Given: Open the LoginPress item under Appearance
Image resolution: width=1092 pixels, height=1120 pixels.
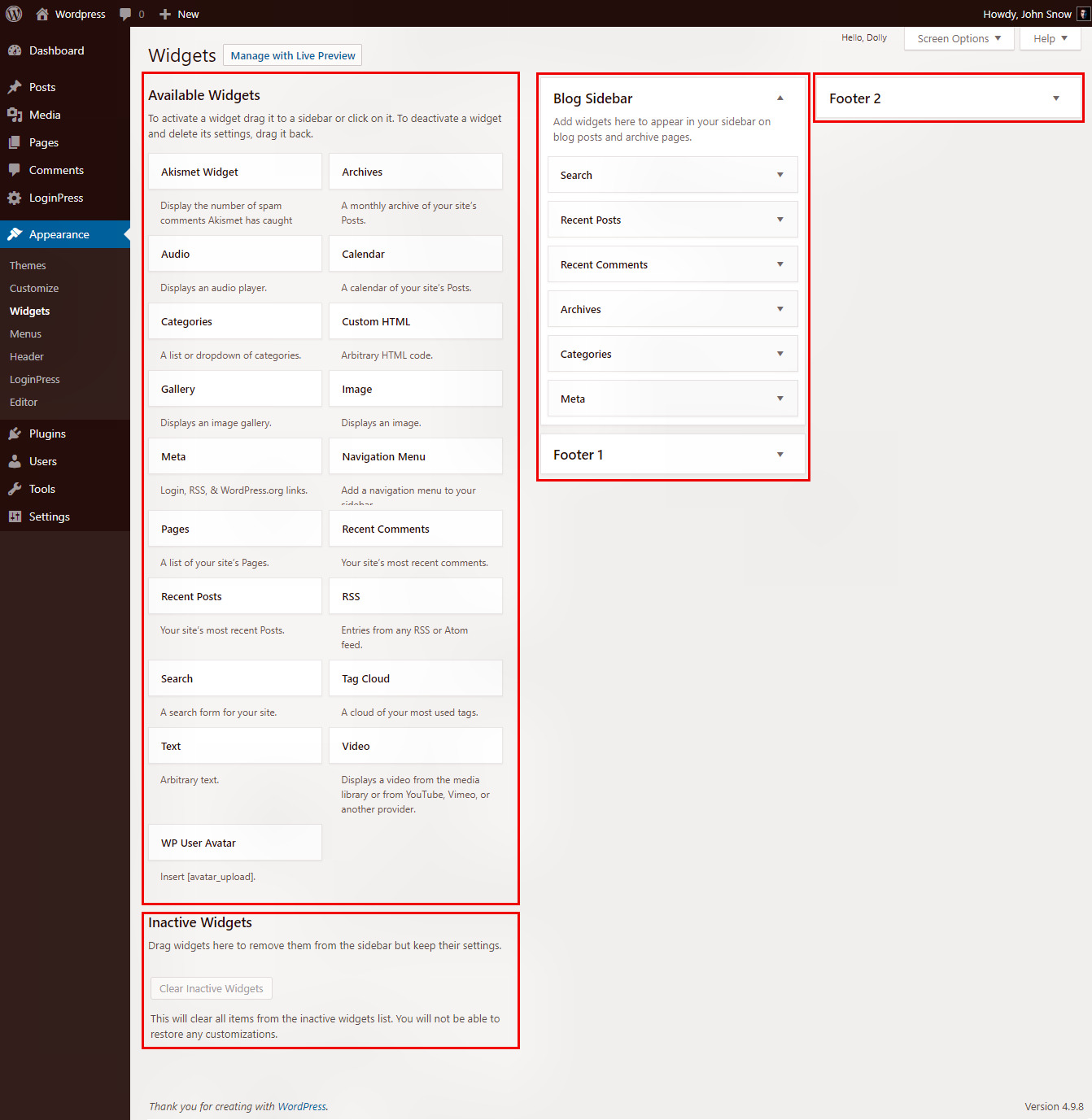Looking at the screenshot, I should [x=35, y=379].
